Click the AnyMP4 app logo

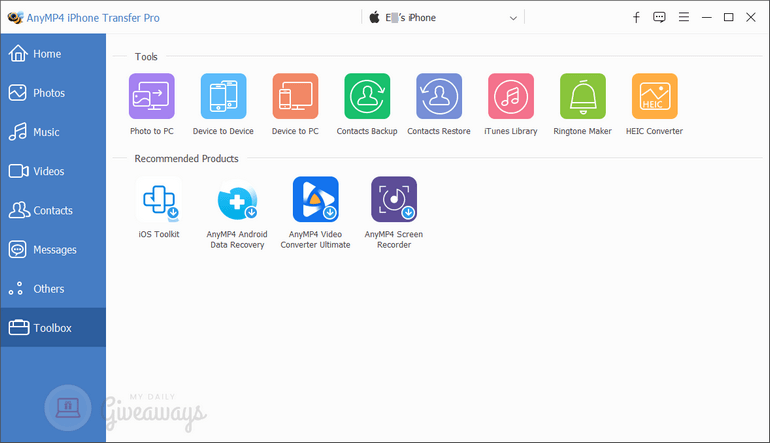[x=15, y=18]
